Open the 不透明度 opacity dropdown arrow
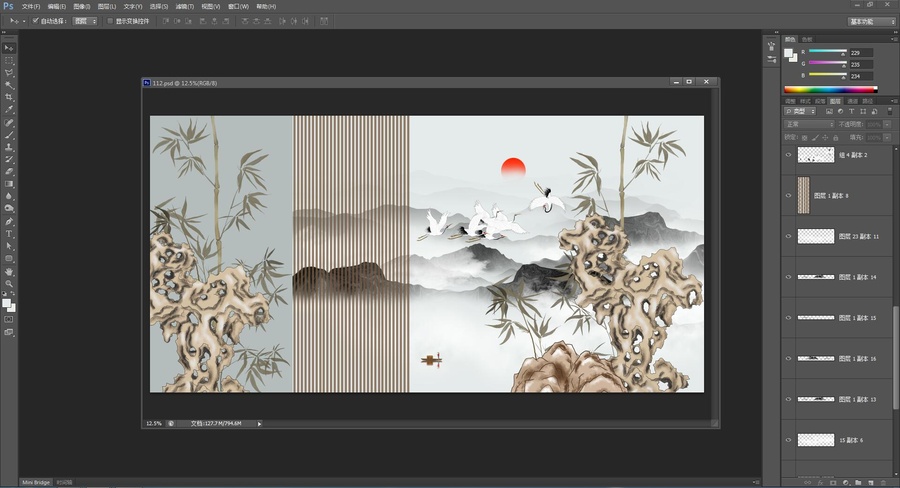Image resolution: width=900 pixels, height=488 pixels. point(887,125)
